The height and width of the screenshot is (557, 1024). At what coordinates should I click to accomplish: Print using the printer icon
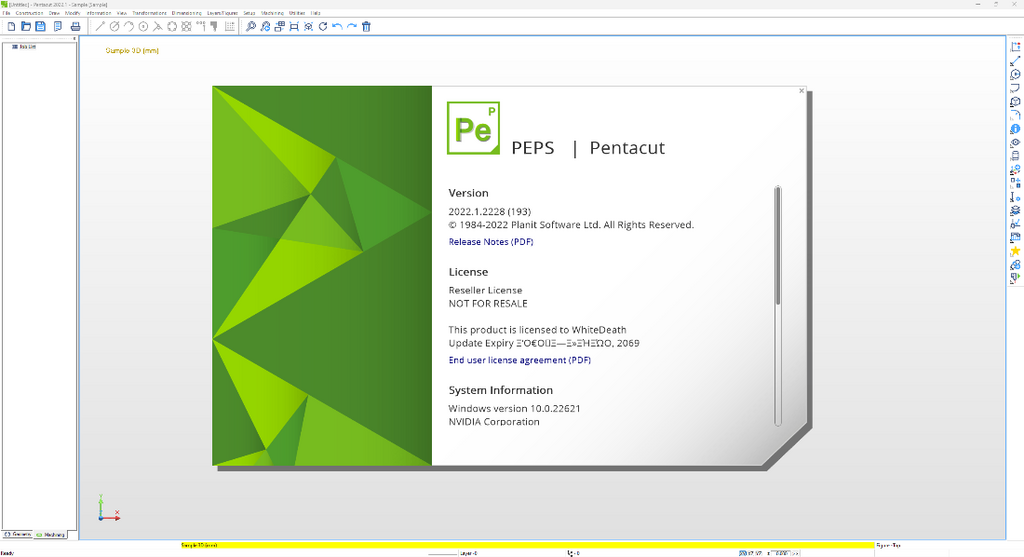click(x=75, y=27)
